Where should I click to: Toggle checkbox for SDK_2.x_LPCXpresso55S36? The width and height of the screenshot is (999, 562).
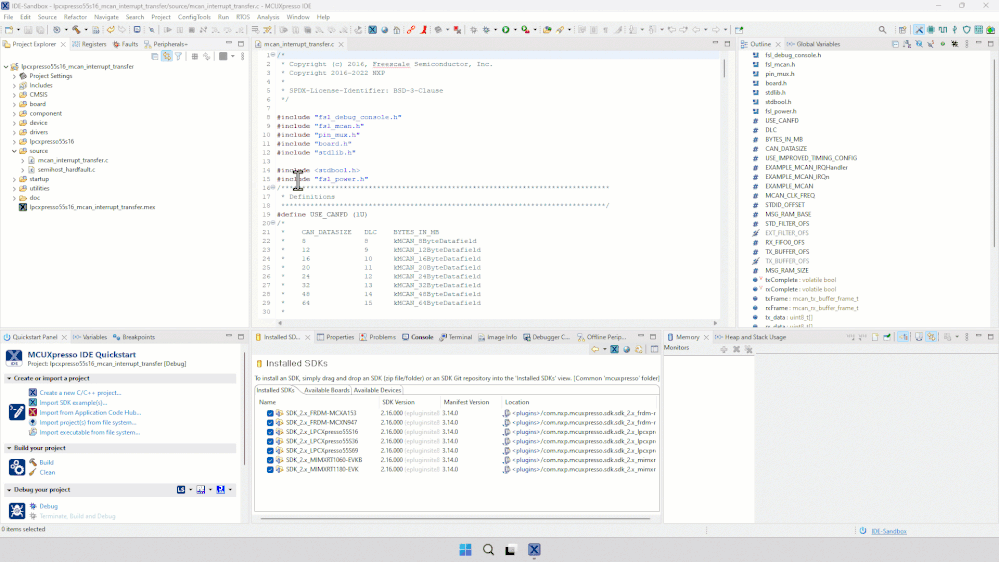point(270,441)
